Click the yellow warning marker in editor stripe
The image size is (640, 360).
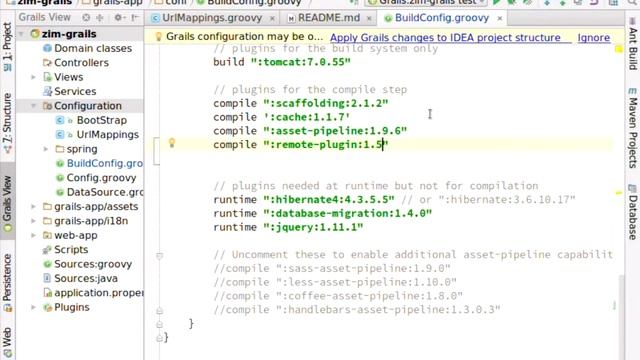pos(619,49)
